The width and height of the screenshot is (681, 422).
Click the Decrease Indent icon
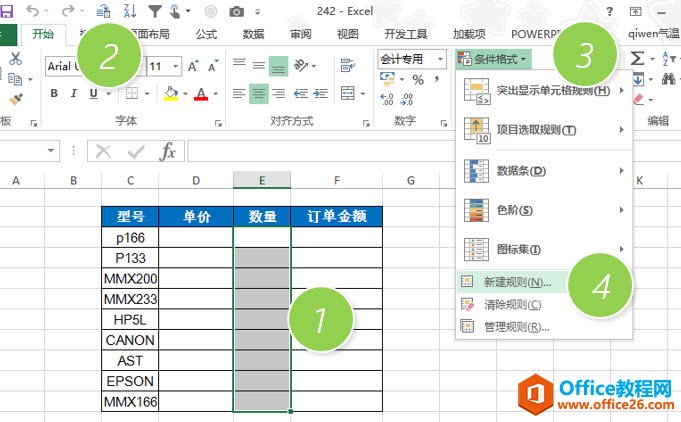301,93
